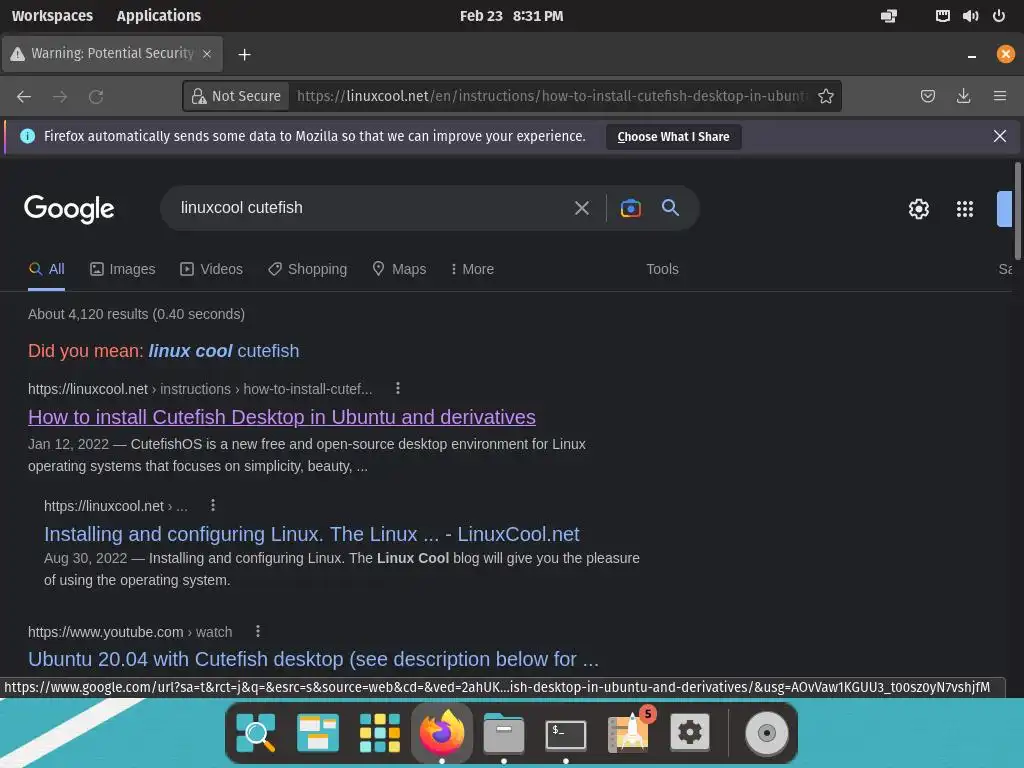
Task: Open the Workspaces overview
Action: 52,16
